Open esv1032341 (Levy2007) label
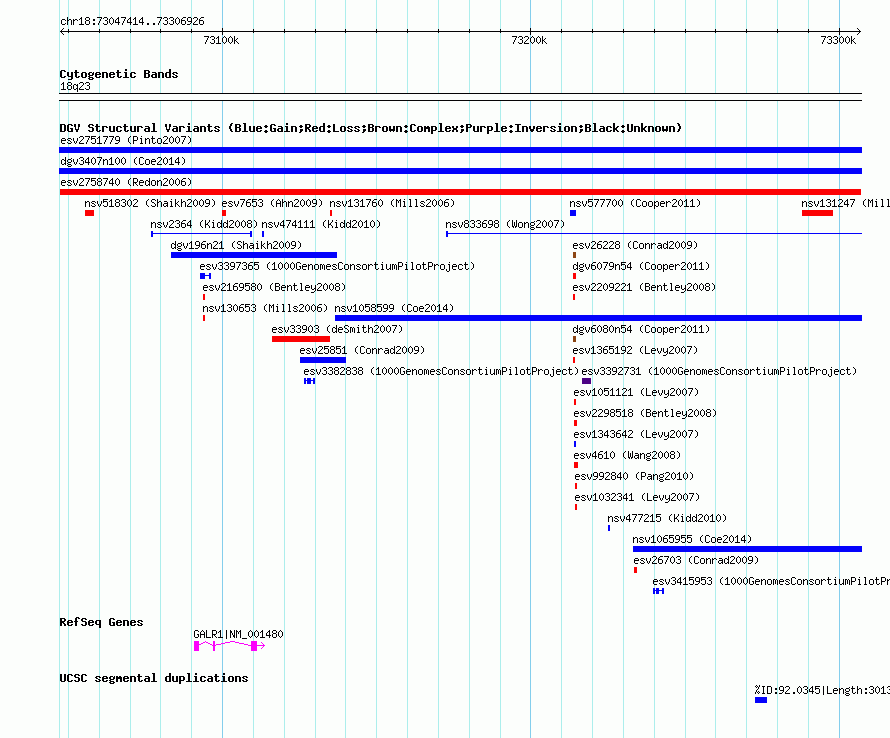The width and height of the screenshot is (890, 738). [637, 497]
